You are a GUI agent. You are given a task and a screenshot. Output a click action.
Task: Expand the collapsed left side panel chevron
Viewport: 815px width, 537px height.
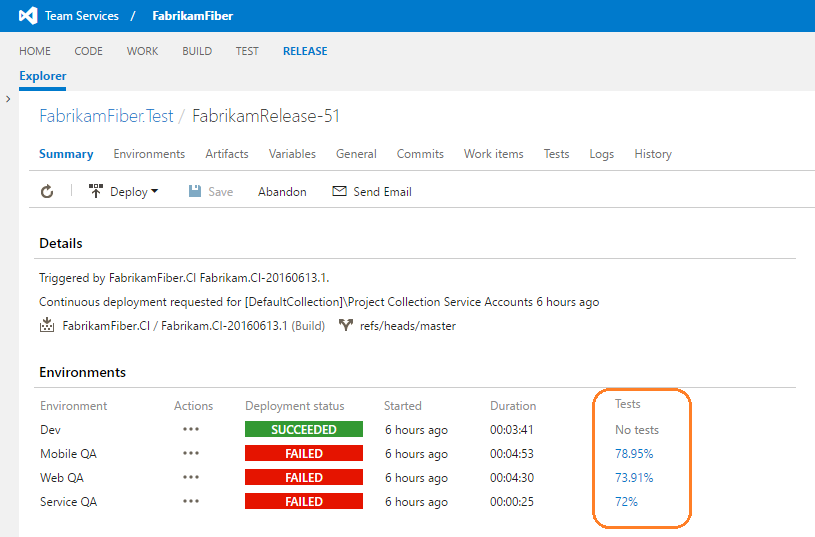point(8,99)
